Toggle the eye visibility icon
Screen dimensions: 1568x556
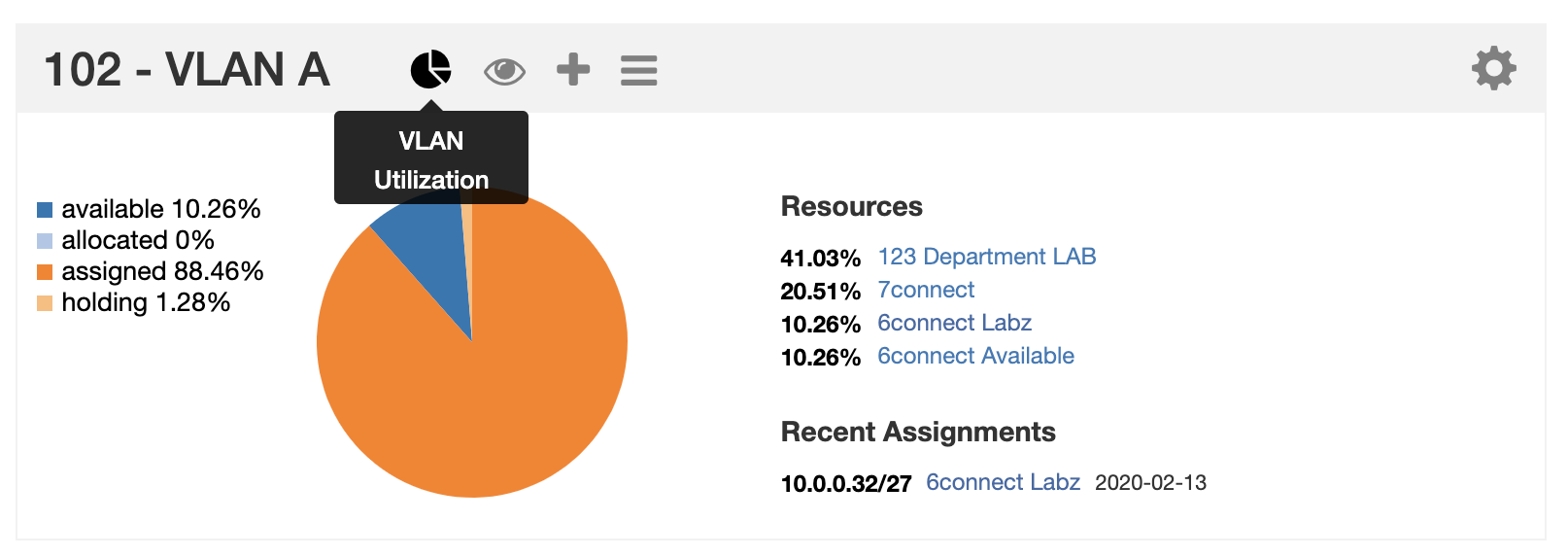point(504,71)
